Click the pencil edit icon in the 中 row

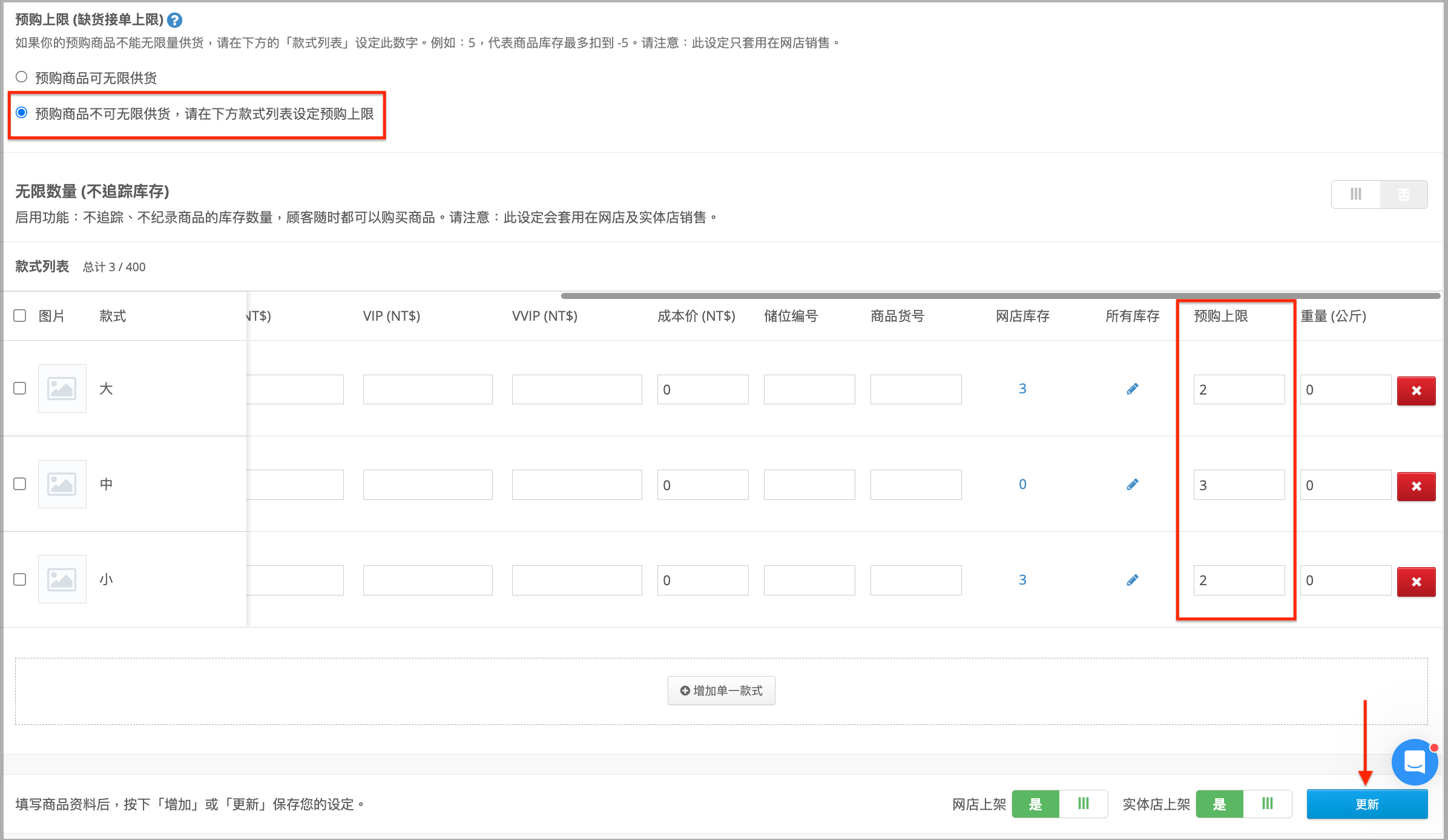[1132, 485]
